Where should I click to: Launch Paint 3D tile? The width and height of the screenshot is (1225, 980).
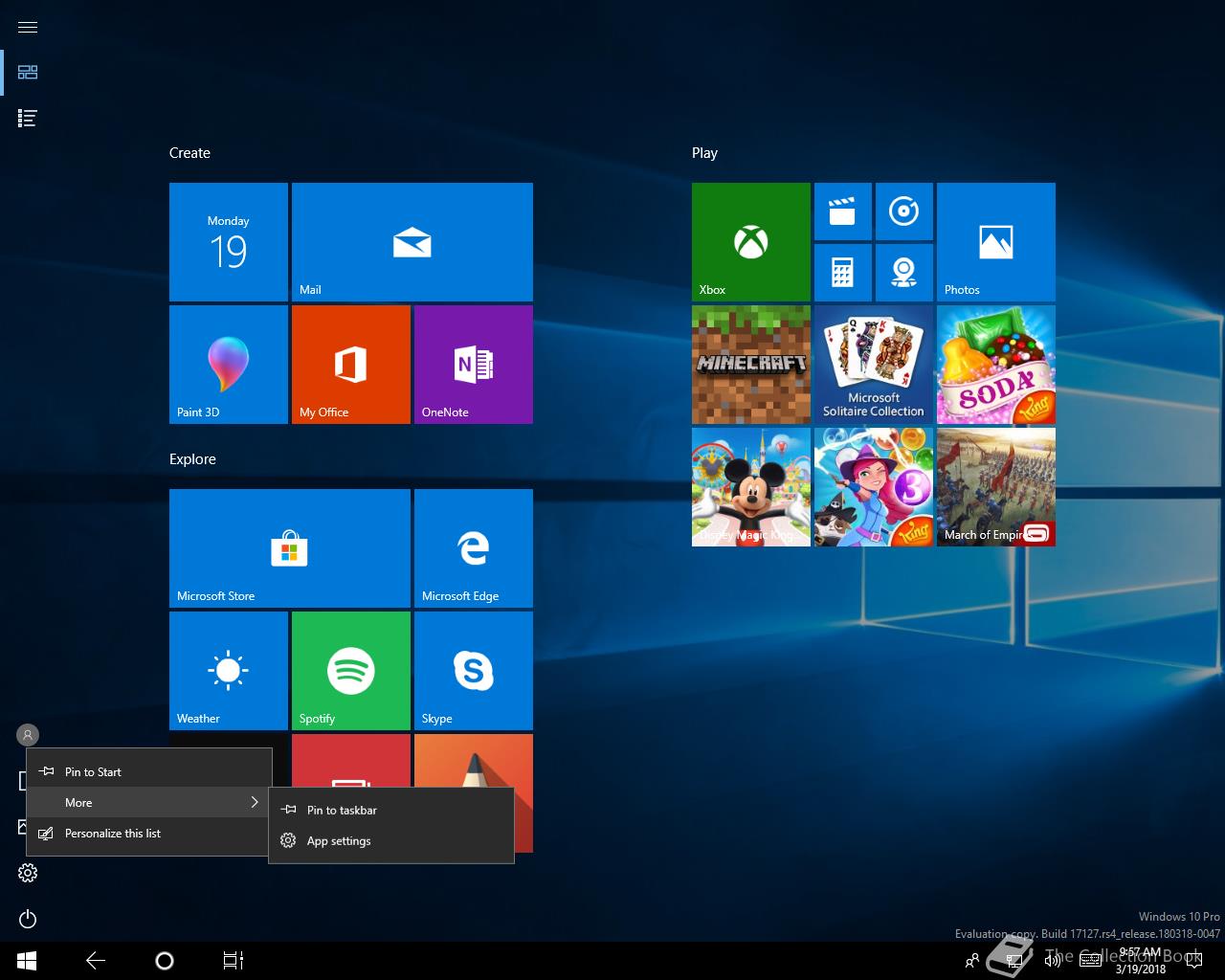click(x=229, y=365)
